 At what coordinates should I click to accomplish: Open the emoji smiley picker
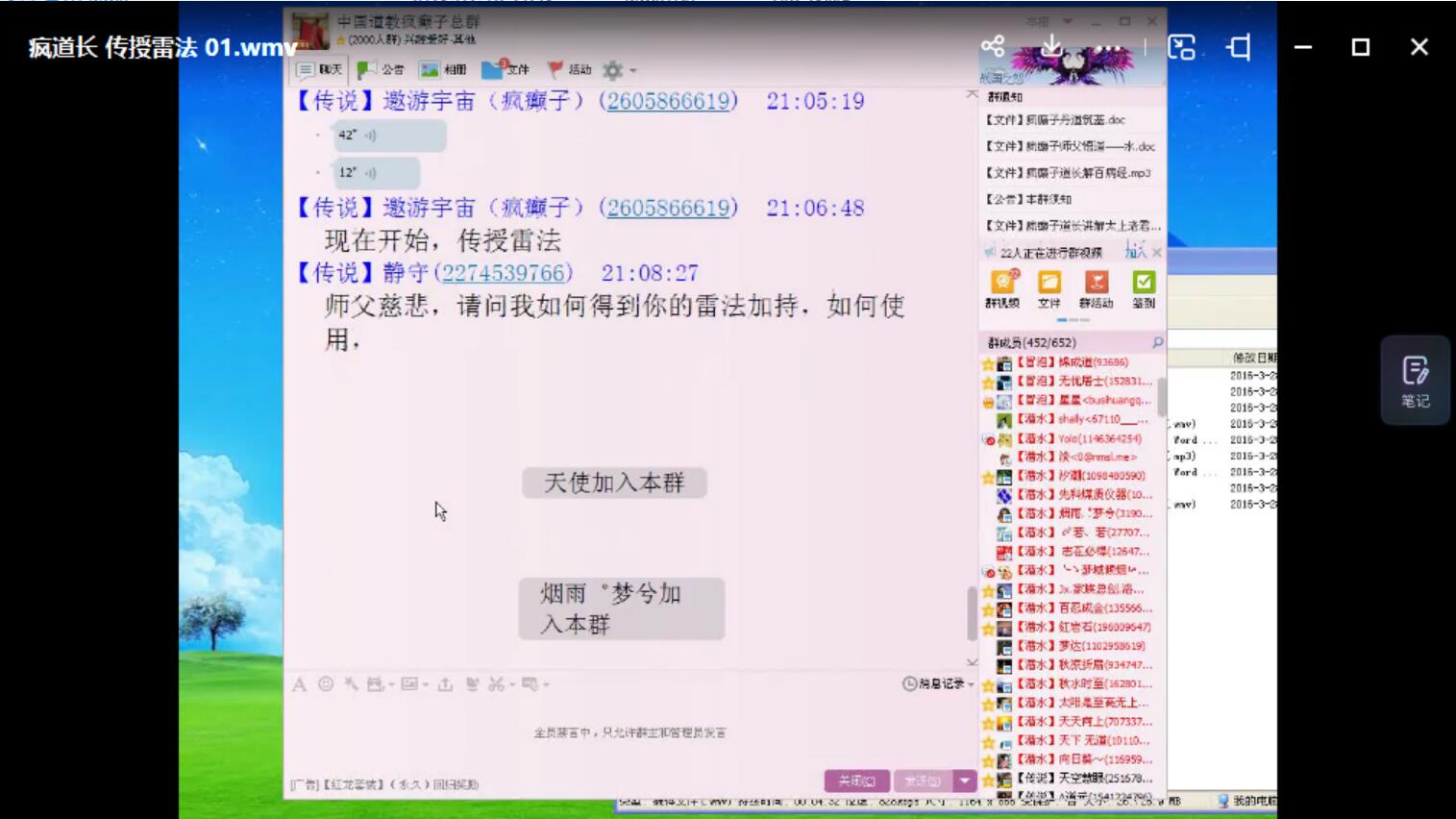[x=326, y=684]
